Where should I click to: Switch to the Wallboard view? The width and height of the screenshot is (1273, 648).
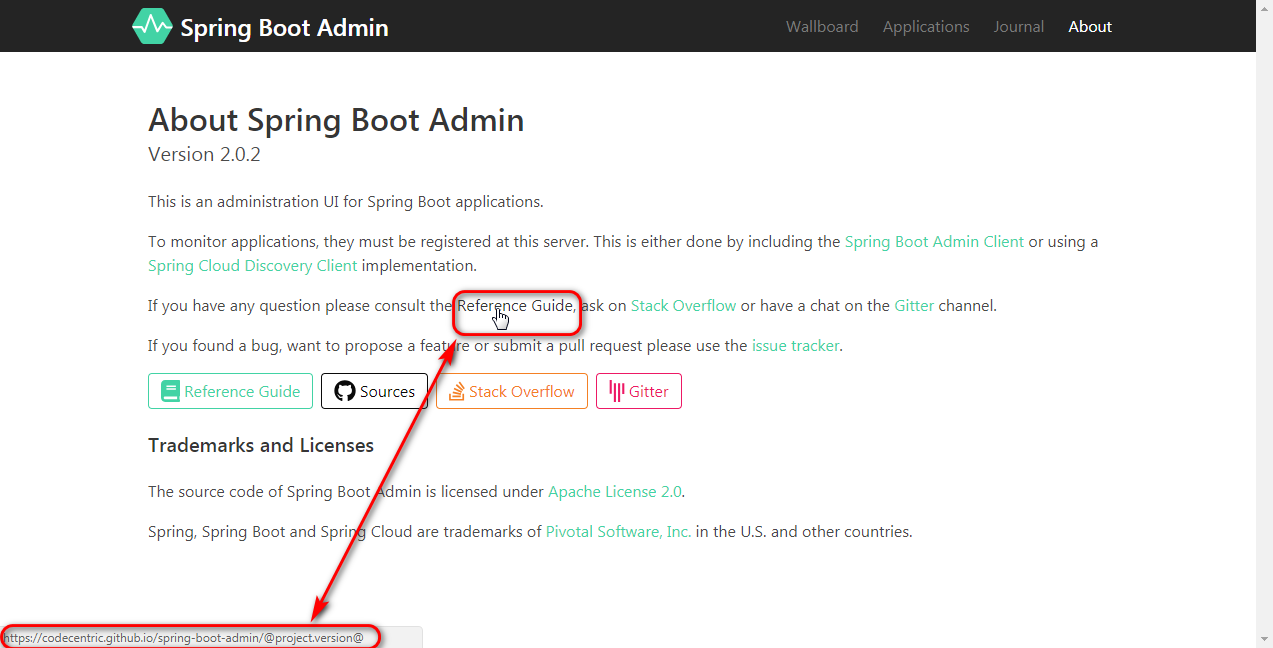point(822,26)
